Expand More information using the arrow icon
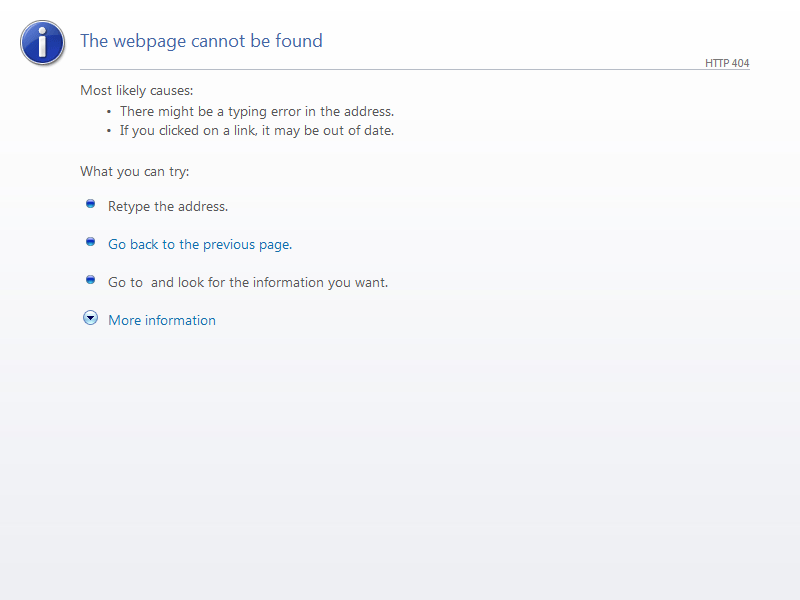This screenshot has height=600, width=800. coord(90,318)
